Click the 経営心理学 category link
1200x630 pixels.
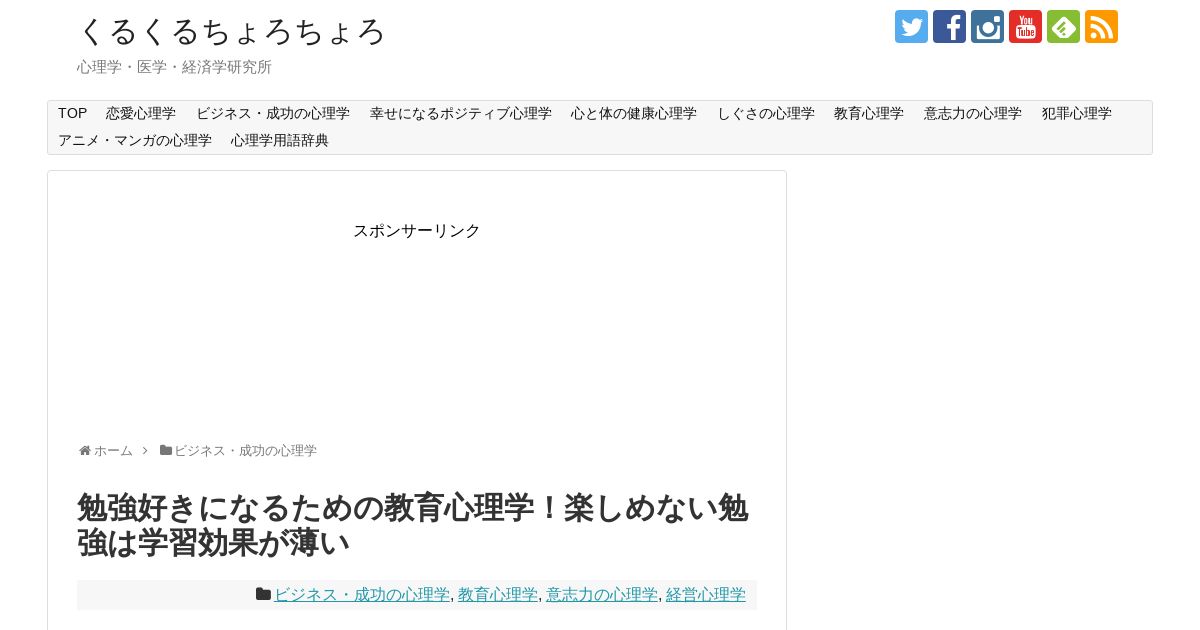[706, 595]
